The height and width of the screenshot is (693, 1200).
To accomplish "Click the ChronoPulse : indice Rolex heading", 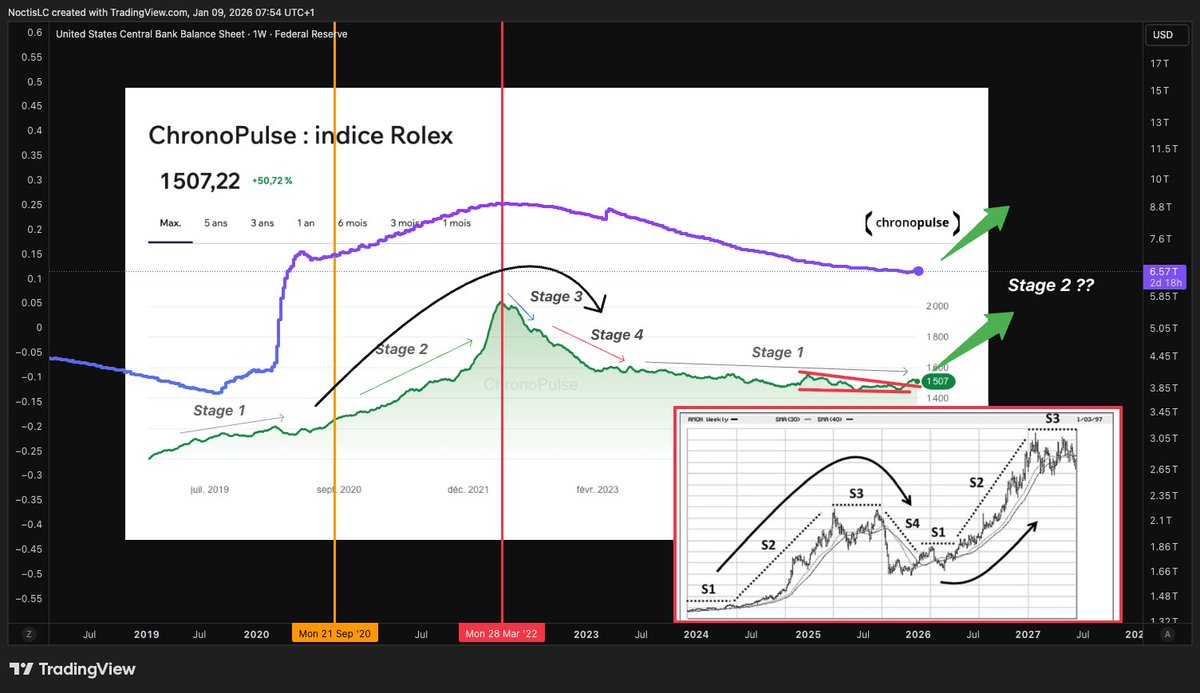I will (300, 135).
